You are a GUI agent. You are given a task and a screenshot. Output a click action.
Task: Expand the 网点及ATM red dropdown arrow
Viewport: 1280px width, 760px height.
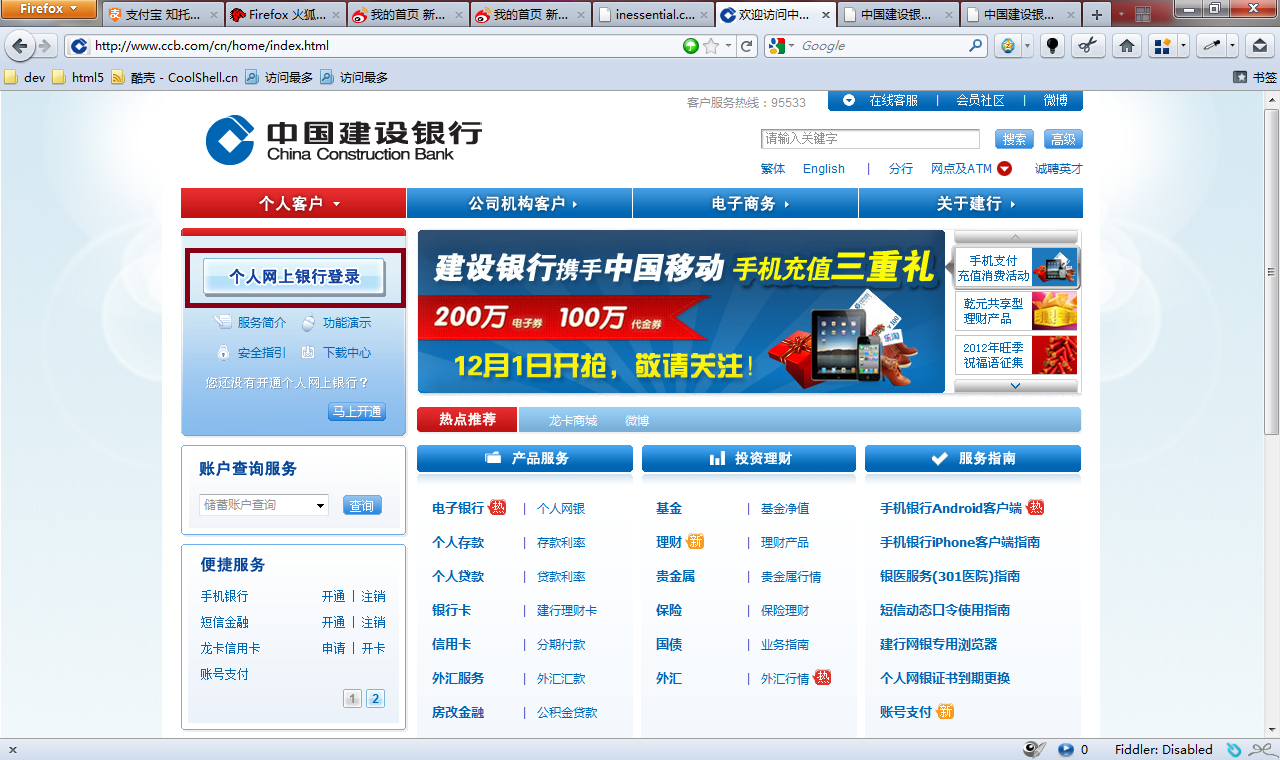(x=1004, y=169)
